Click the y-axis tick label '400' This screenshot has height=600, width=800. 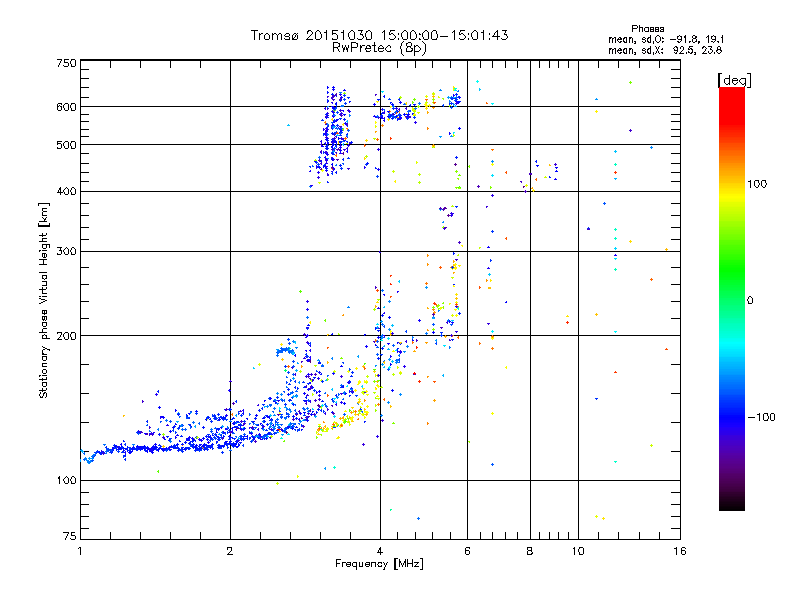(x=66, y=191)
